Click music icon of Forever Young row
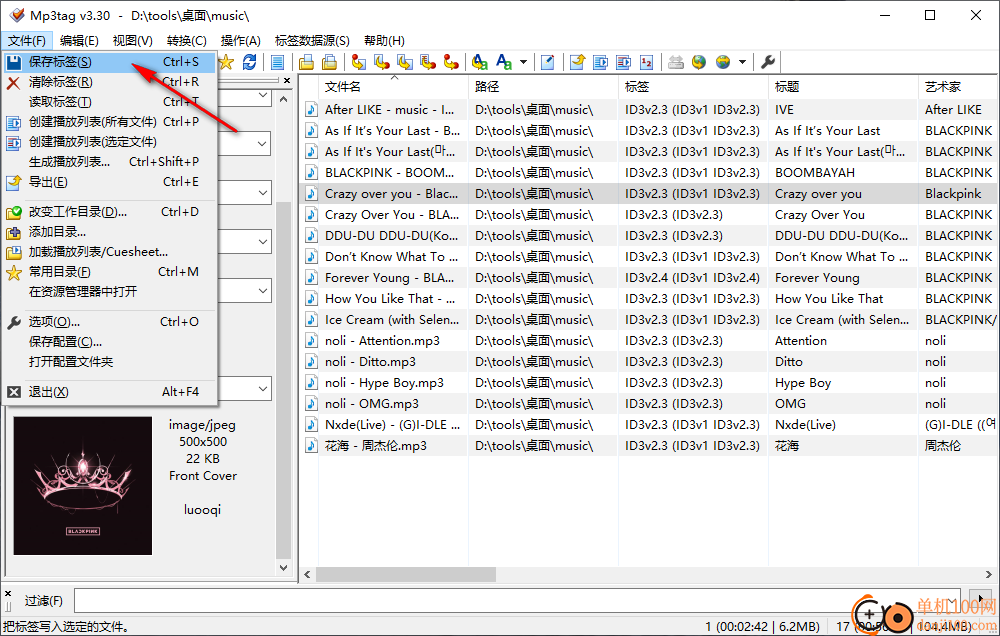Viewport: 1000px width, 636px height. coord(311,277)
